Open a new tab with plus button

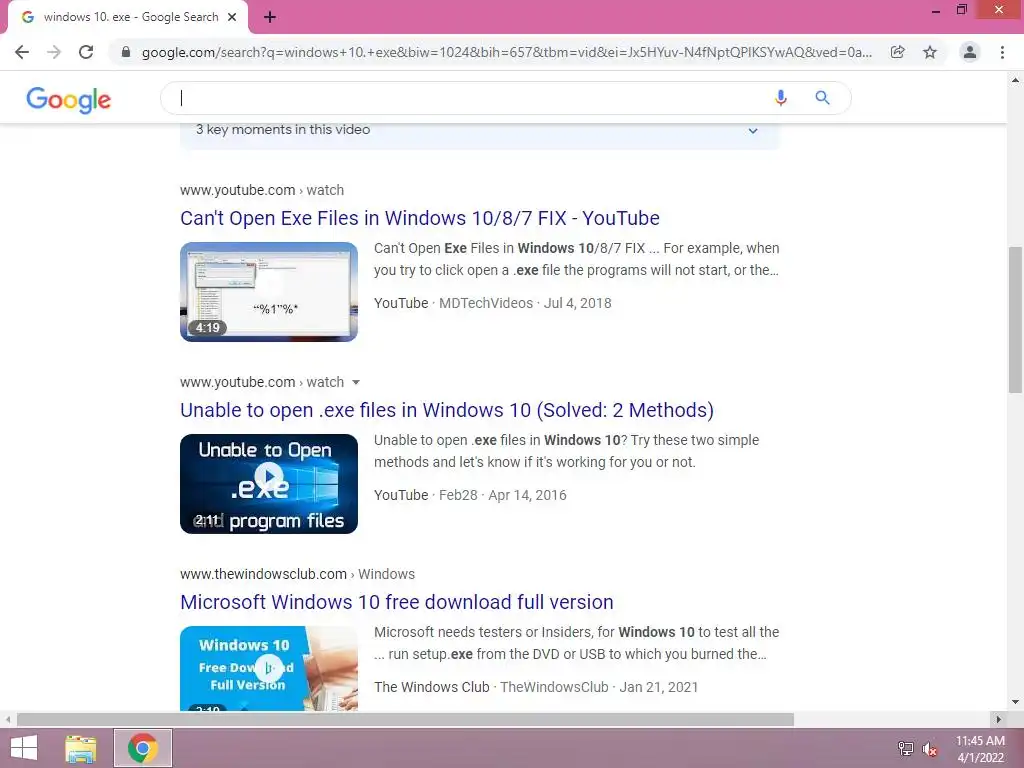click(x=270, y=17)
